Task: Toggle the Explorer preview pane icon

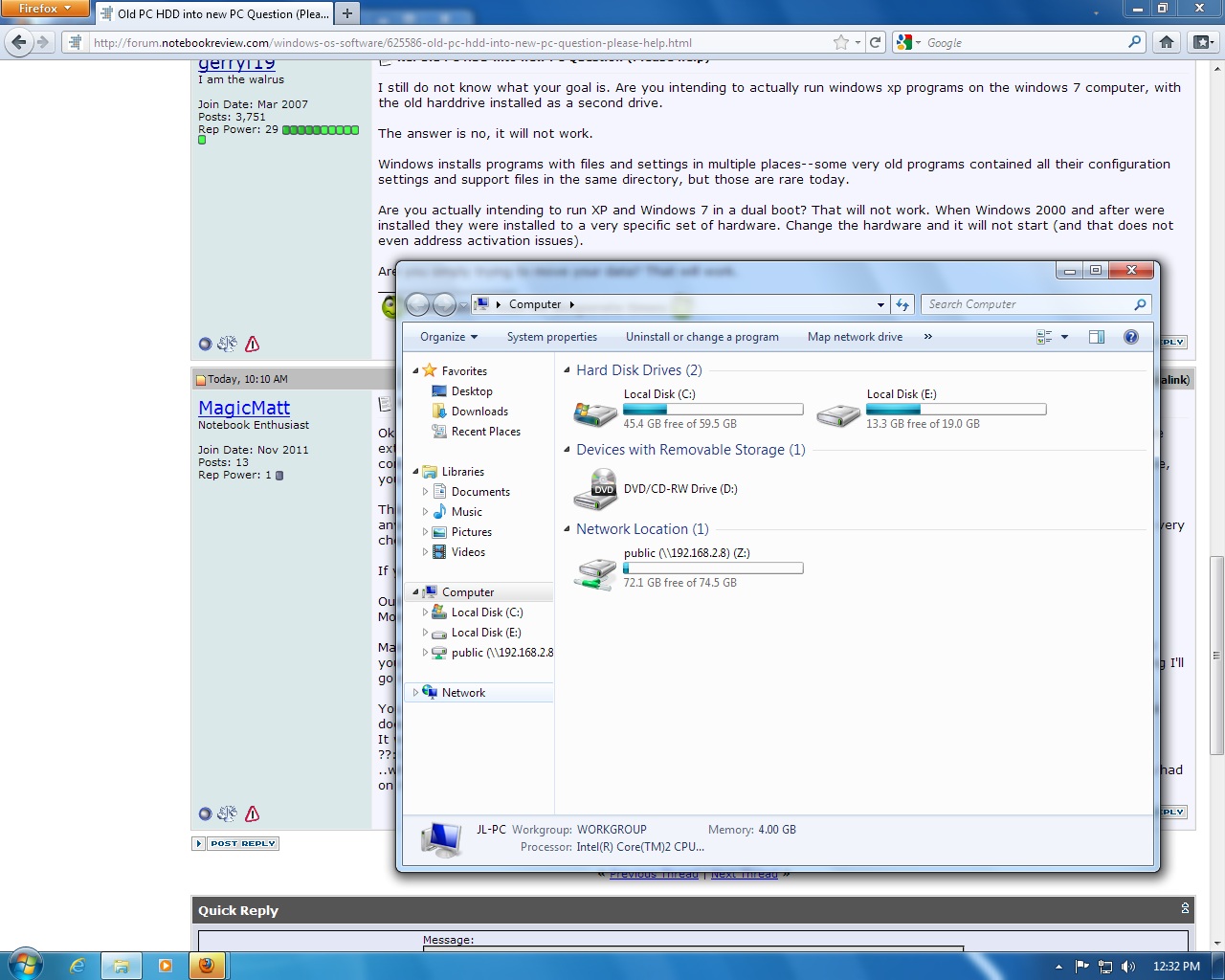Action: point(1097,337)
